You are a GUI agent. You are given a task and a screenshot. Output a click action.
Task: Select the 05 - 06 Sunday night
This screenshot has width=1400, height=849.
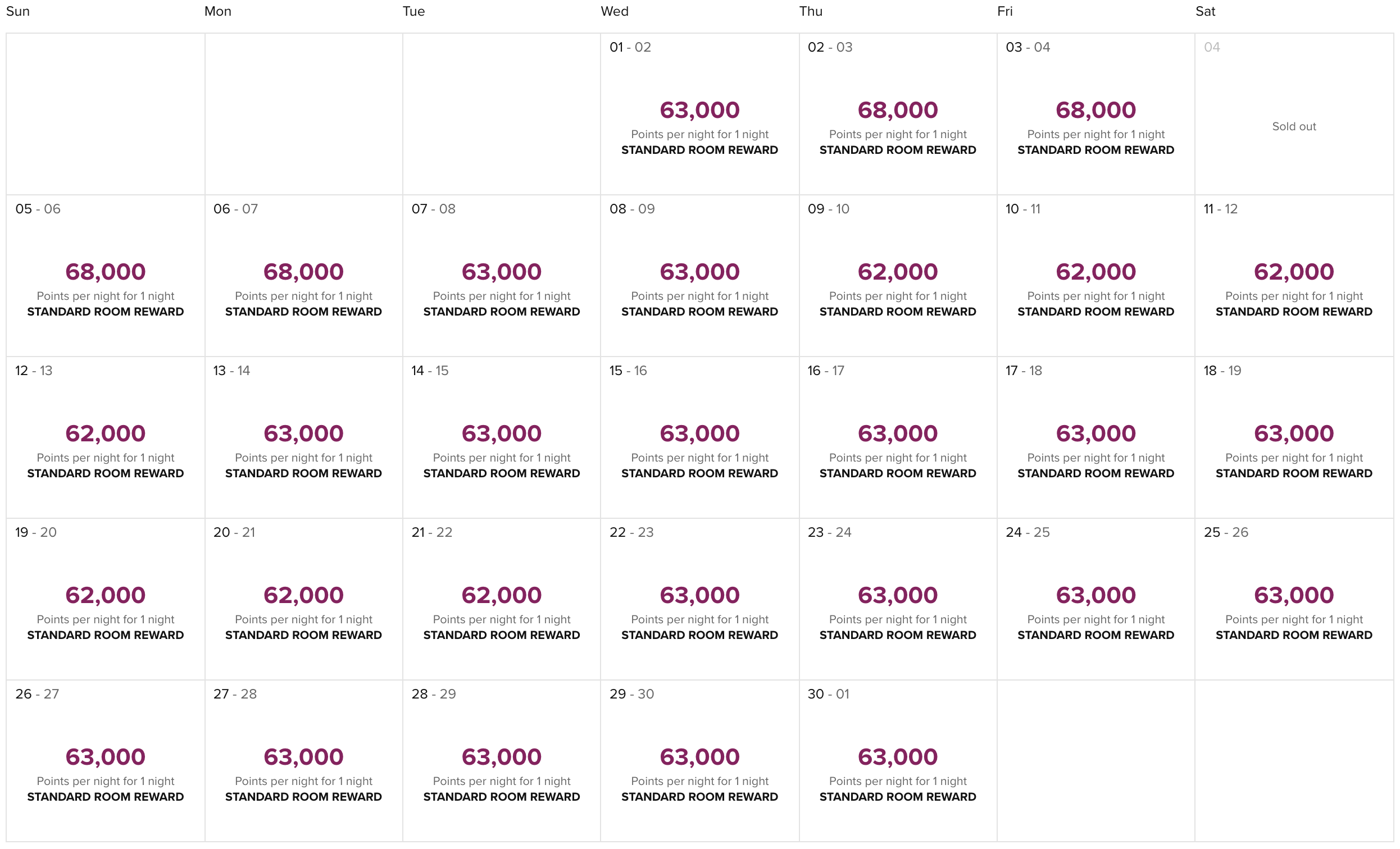click(106, 276)
